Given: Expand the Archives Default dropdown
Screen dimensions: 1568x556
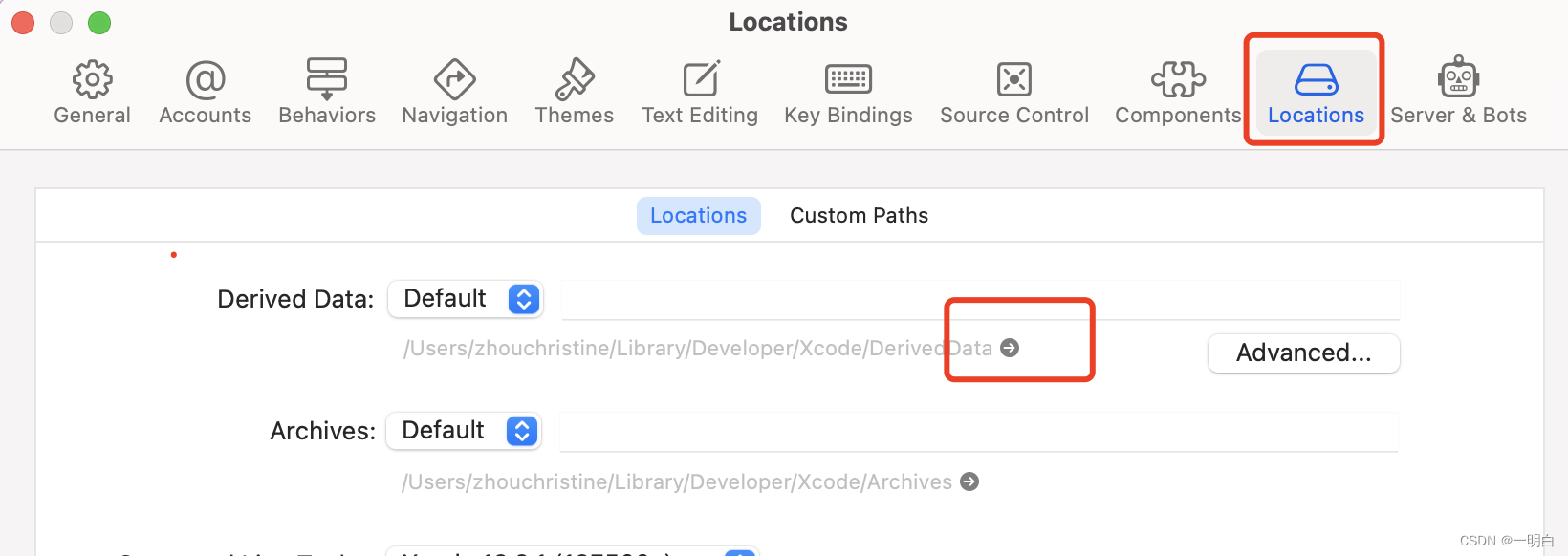Looking at the screenshot, I should 464,431.
